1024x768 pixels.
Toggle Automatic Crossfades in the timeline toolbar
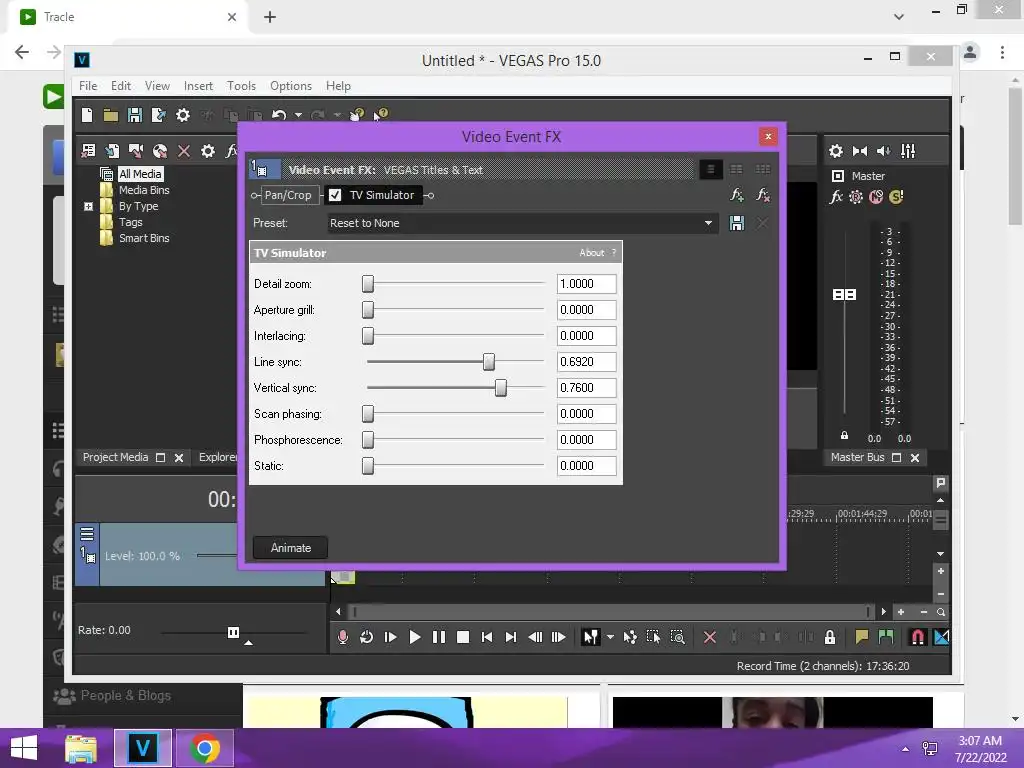(x=942, y=637)
